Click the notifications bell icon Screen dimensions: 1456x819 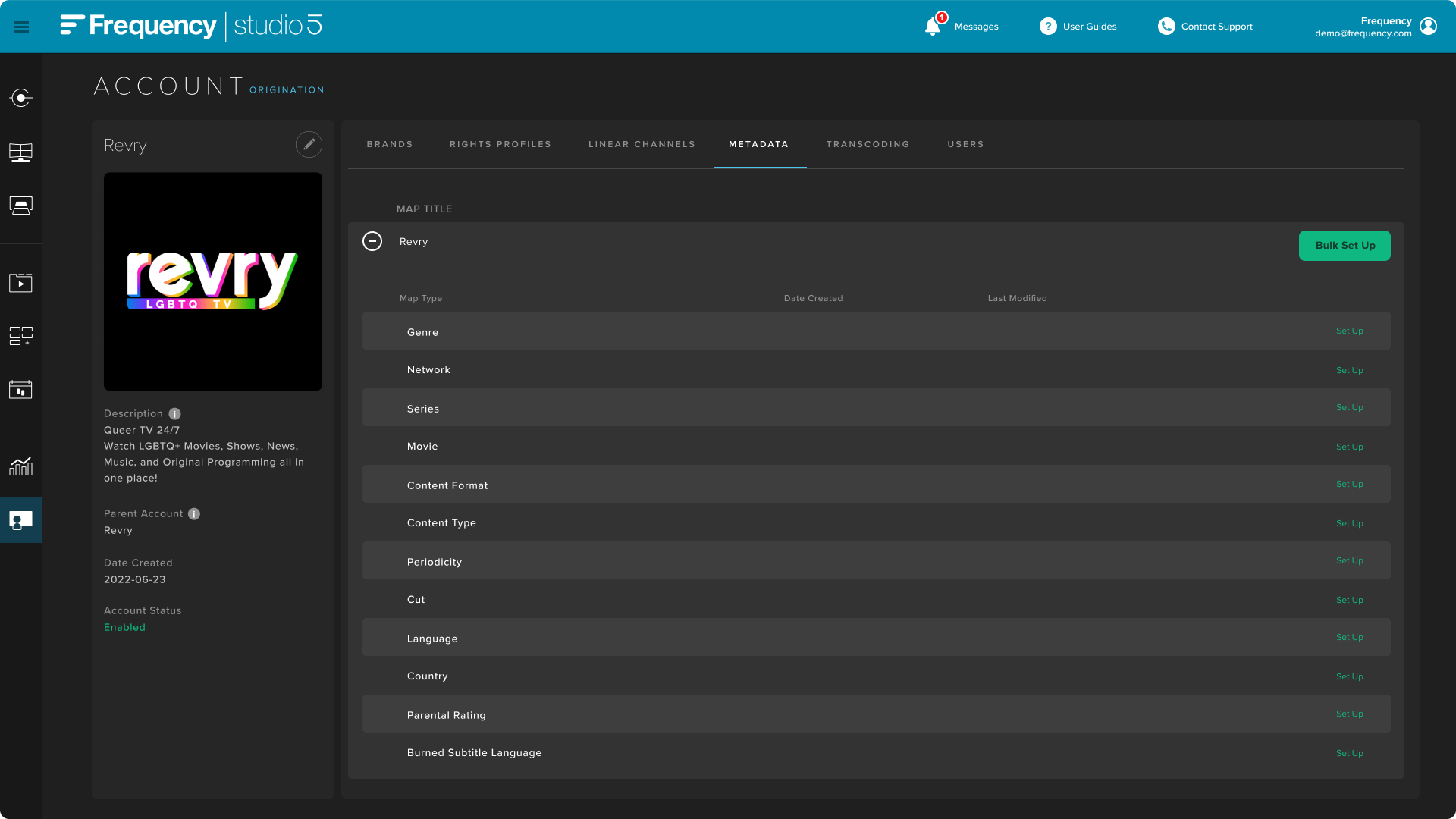[933, 26]
